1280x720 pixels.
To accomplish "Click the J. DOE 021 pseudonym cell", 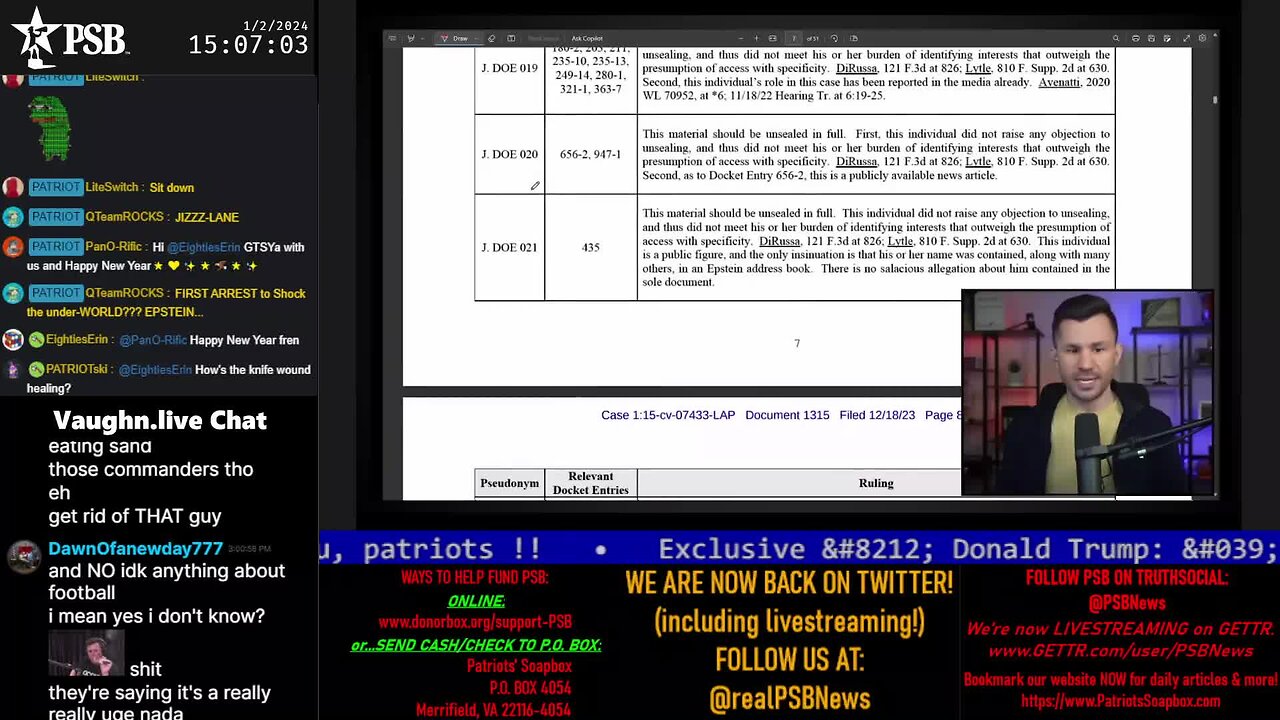I will [509, 247].
